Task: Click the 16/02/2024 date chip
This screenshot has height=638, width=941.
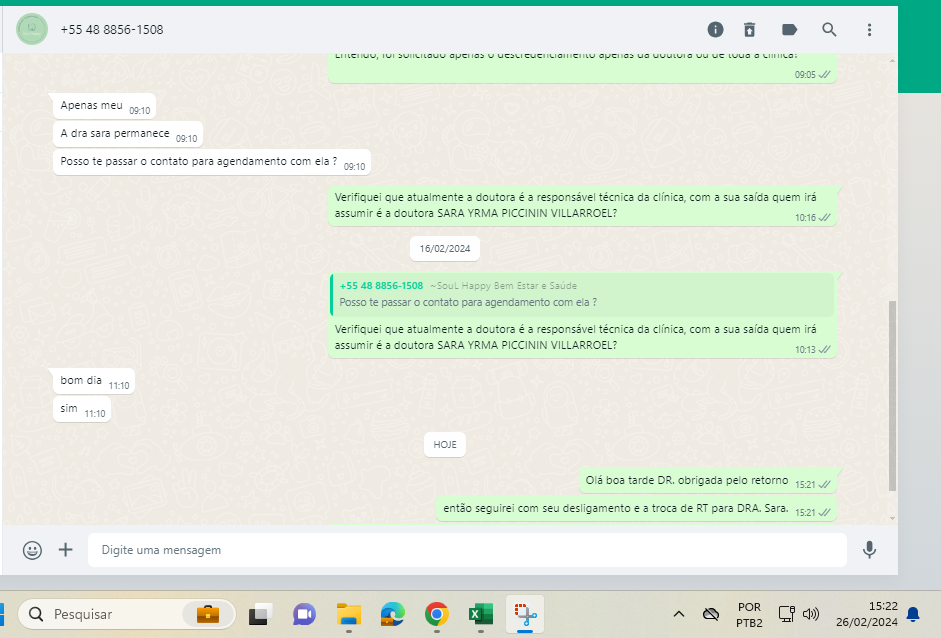Action: [x=445, y=248]
